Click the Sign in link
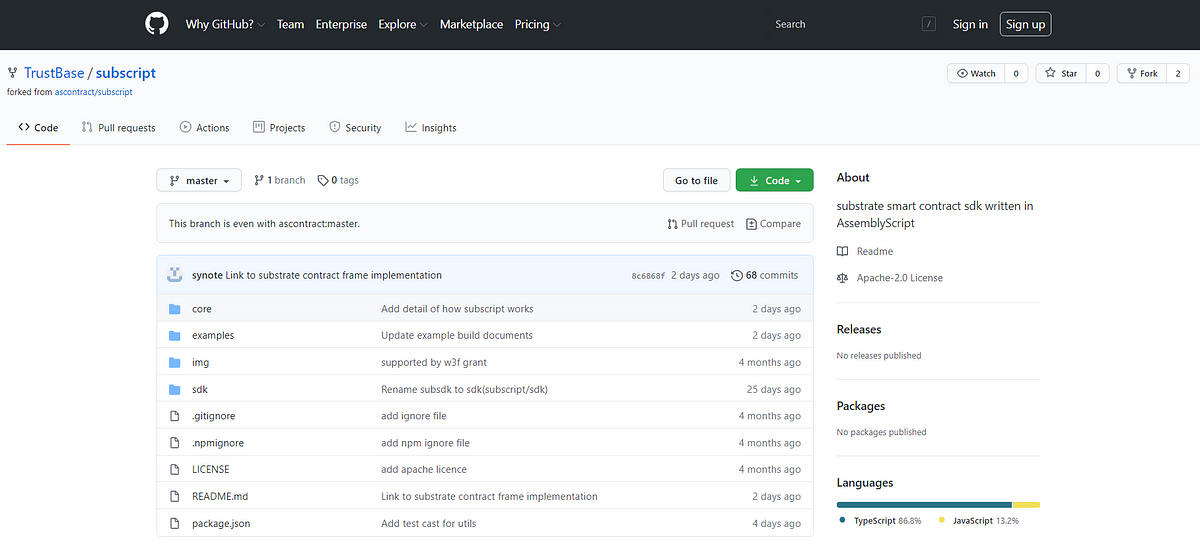 click(x=970, y=24)
